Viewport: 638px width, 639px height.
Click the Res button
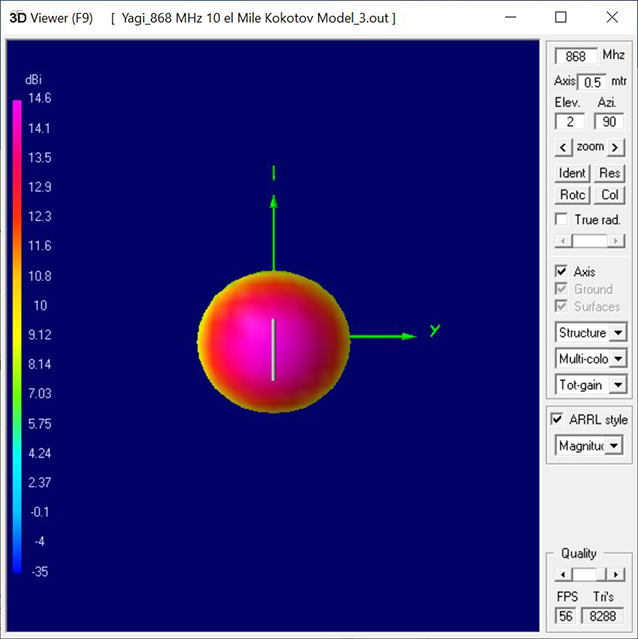tap(609, 173)
